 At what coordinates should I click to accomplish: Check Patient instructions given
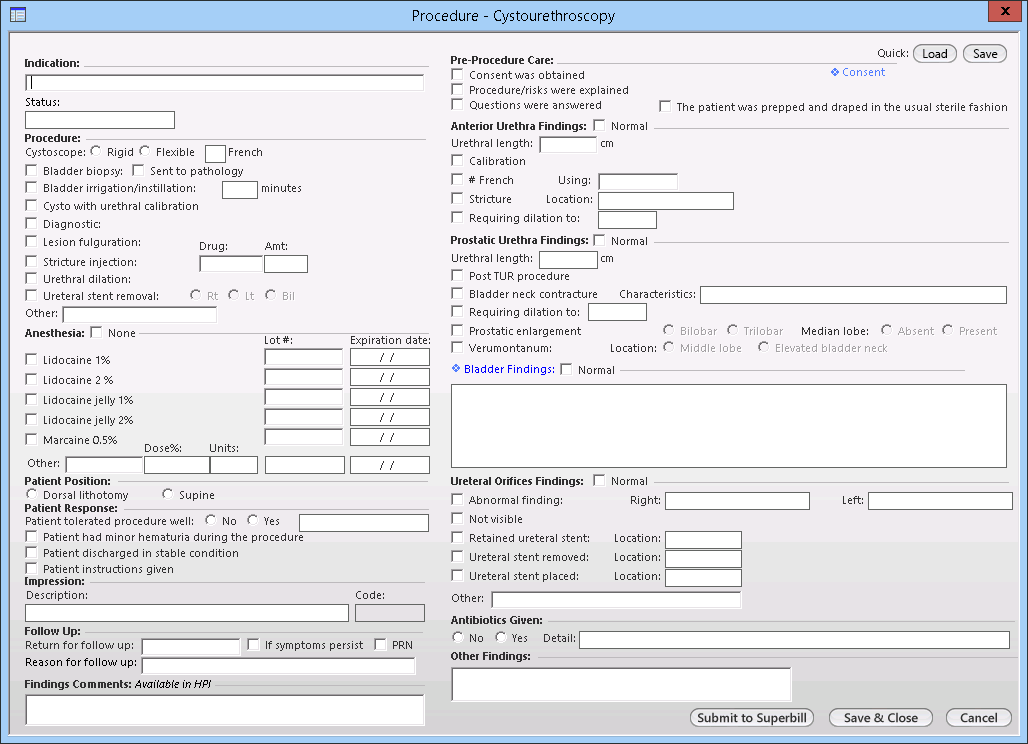(x=31, y=568)
